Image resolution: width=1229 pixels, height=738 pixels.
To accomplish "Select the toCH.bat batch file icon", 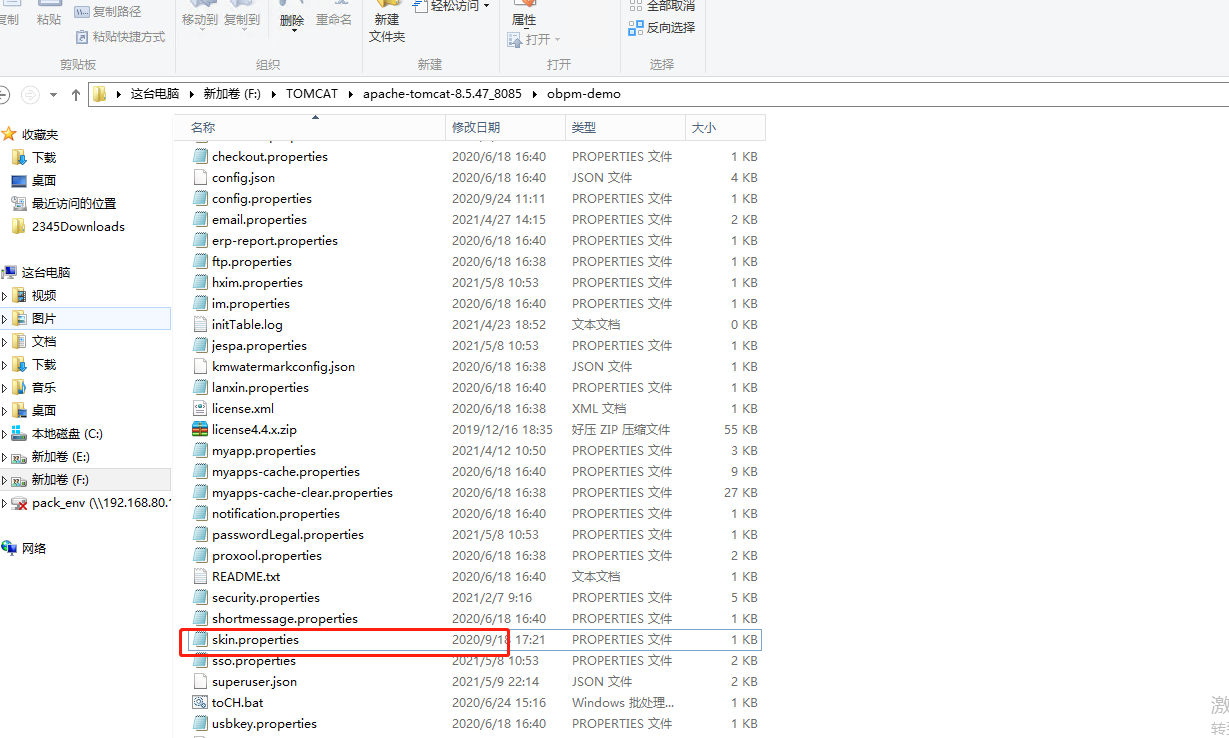I will click(200, 703).
